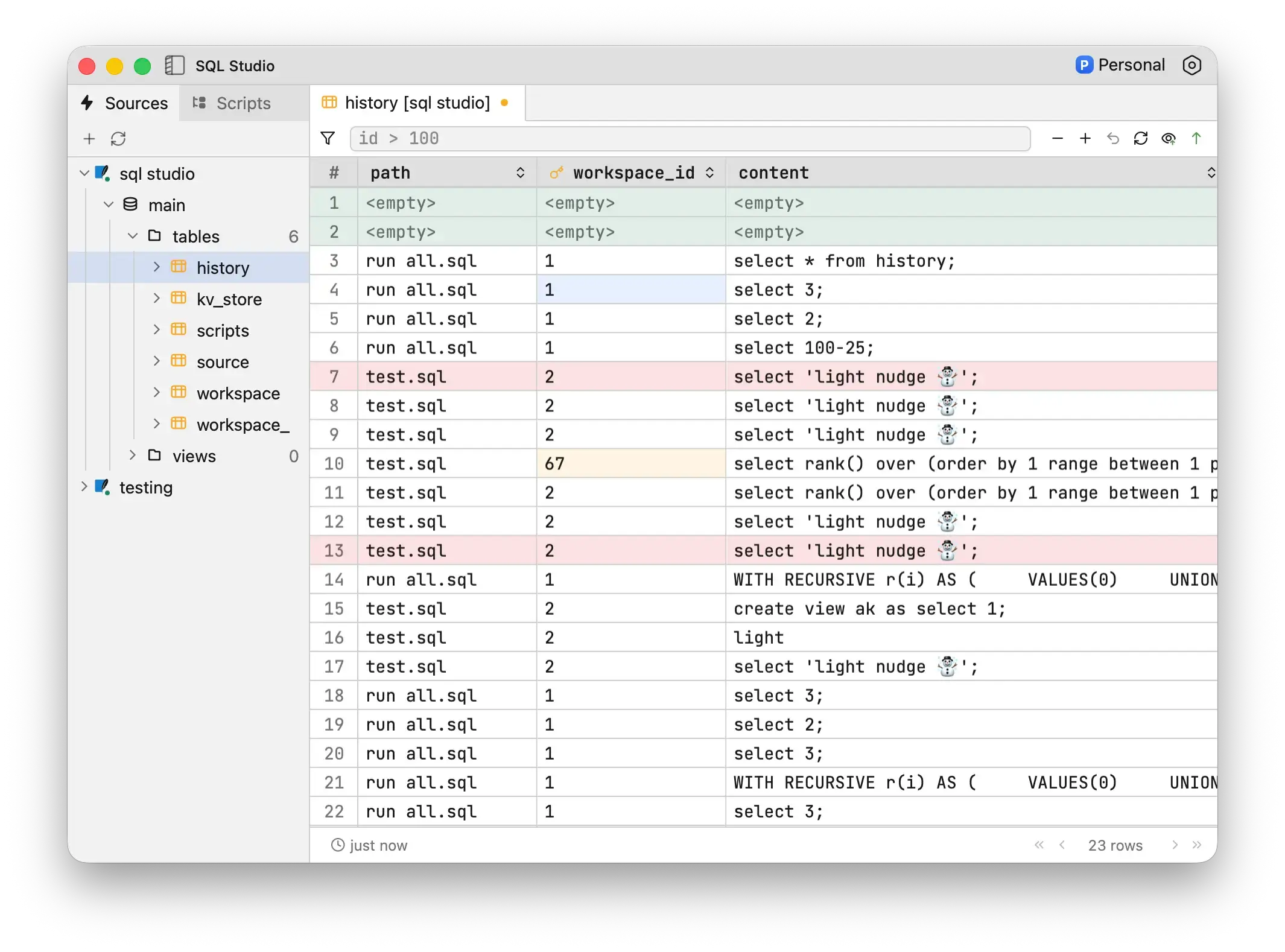Collapse the tables folder
The height and width of the screenshot is (952, 1285).
click(x=133, y=236)
